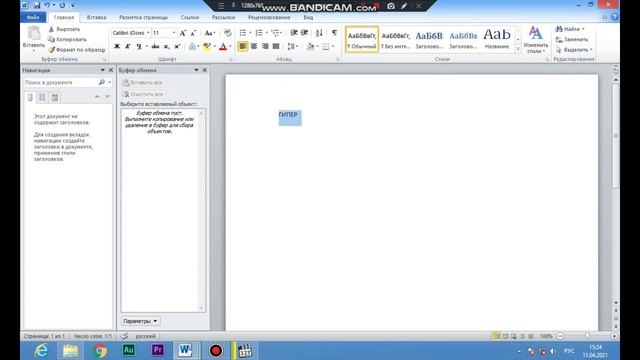Viewport: 640px width, 360px height.
Task: Copy the selected text
Action: click(67, 40)
